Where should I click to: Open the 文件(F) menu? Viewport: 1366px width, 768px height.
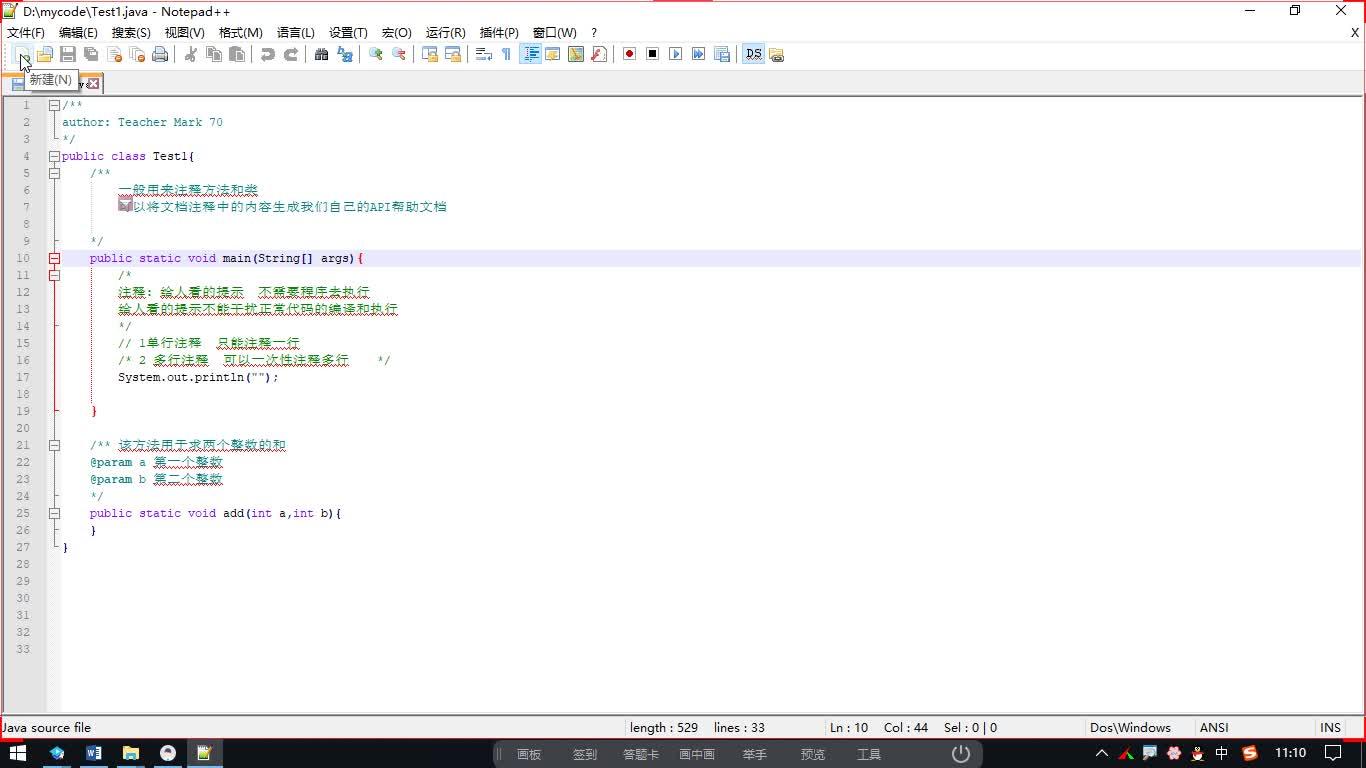pyautogui.click(x=26, y=33)
